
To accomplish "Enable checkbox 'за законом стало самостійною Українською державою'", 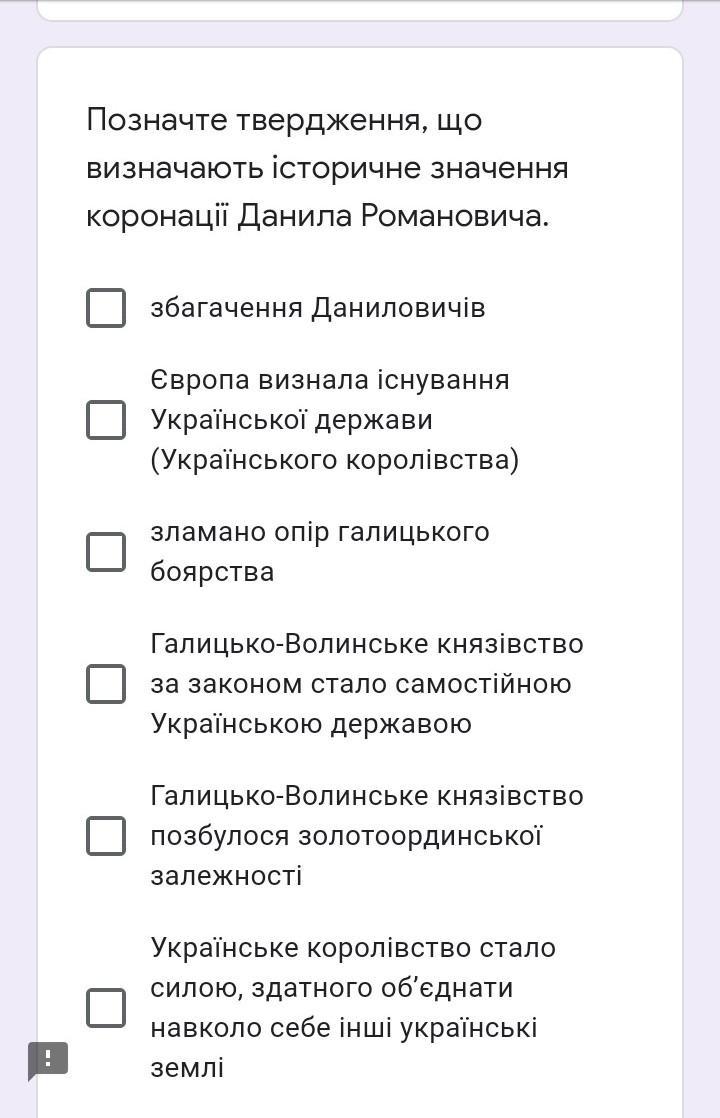I will click(106, 684).
